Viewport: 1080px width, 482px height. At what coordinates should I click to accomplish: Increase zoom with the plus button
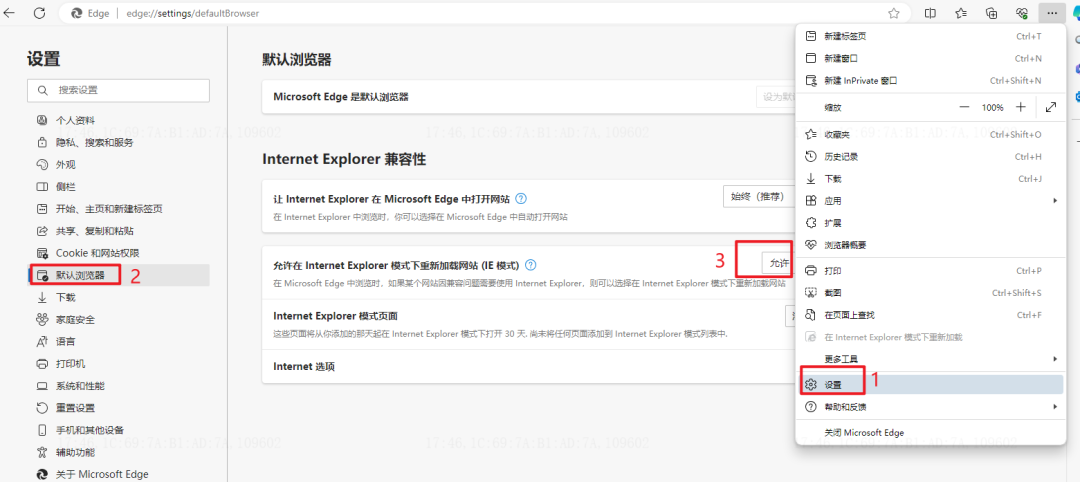click(x=1021, y=107)
